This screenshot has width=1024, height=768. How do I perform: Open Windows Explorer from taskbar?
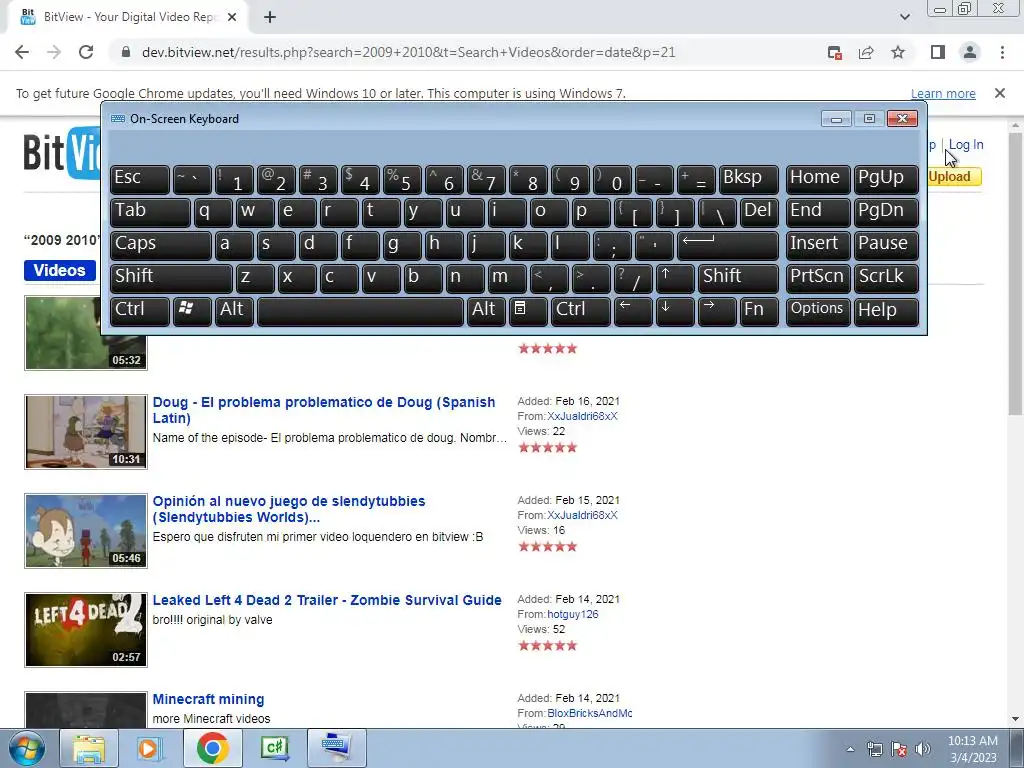pos(89,748)
